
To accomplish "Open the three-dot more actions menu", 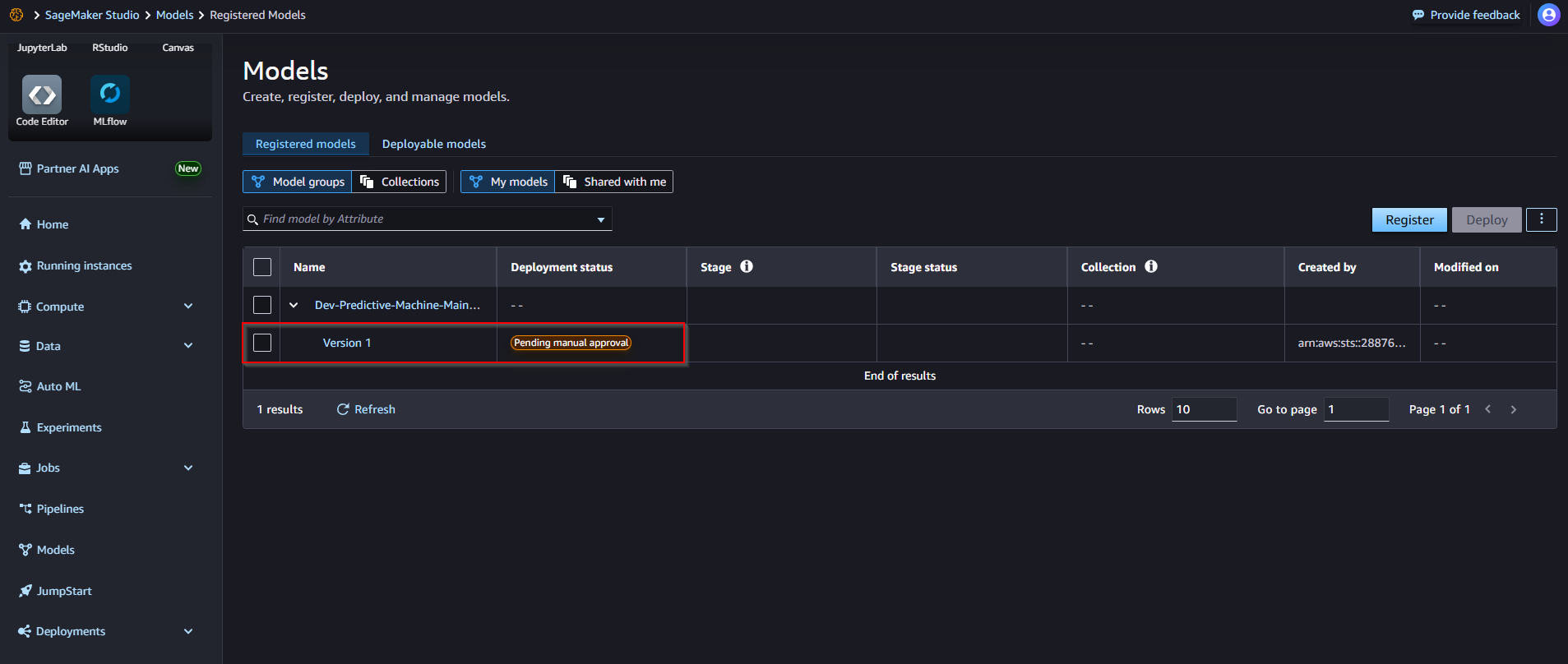I will tap(1542, 219).
